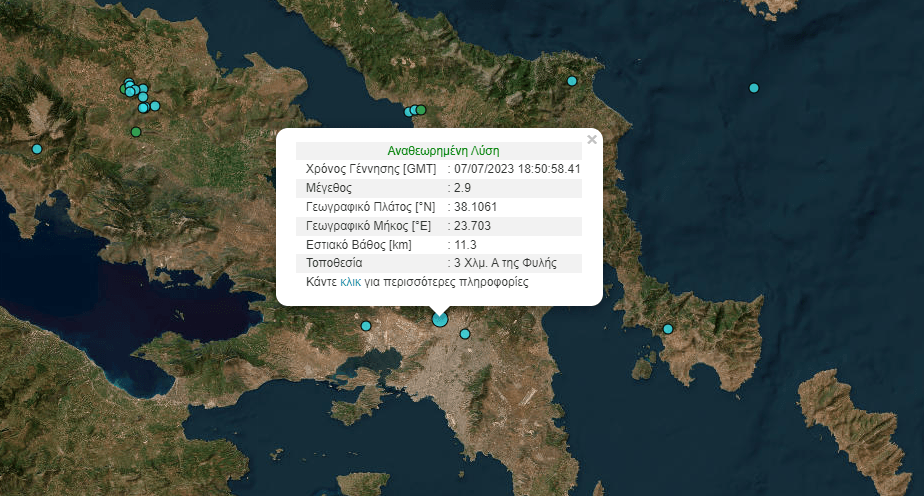
Task: Select the cyan marker at the lower right coast
Action: coord(668,329)
